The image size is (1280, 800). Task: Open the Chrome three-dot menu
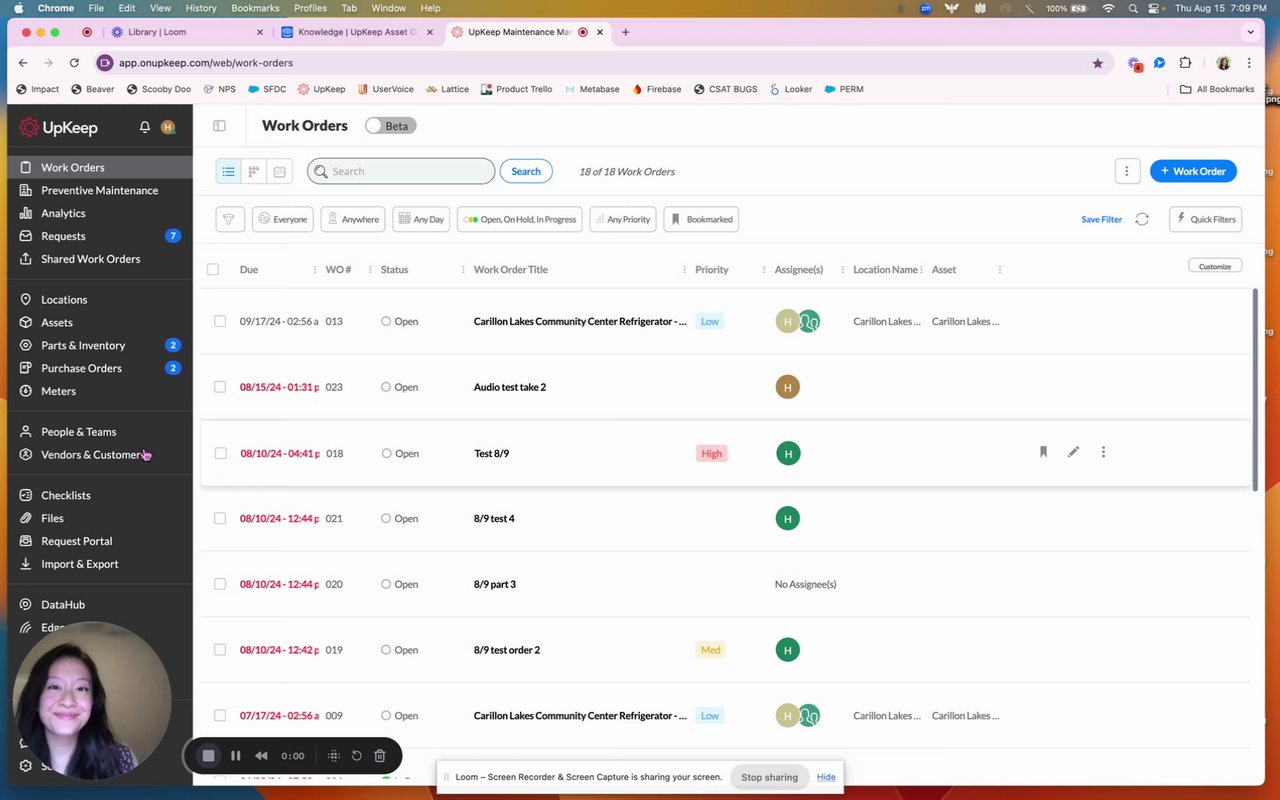1249,63
